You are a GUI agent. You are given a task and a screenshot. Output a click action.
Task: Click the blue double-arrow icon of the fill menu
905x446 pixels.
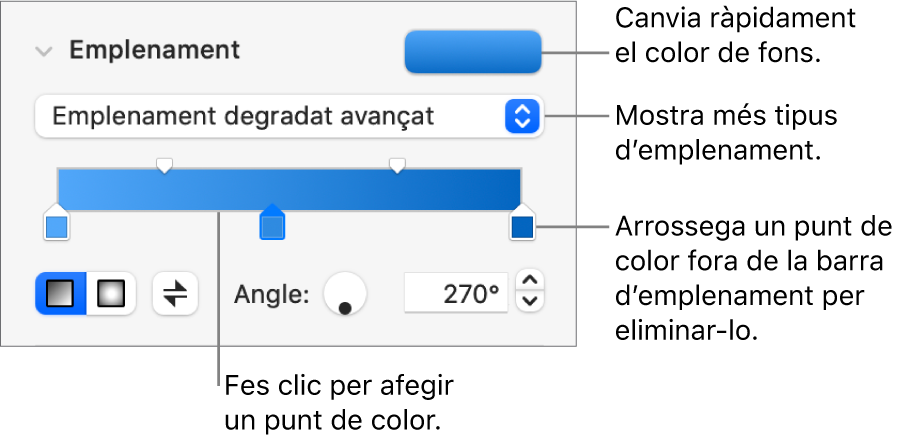pyautogui.click(x=522, y=117)
